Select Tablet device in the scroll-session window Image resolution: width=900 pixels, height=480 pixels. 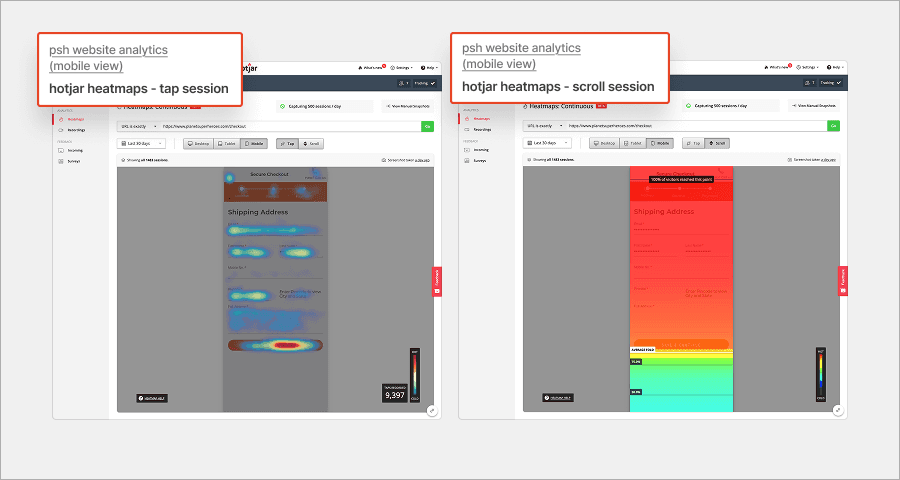point(633,143)
